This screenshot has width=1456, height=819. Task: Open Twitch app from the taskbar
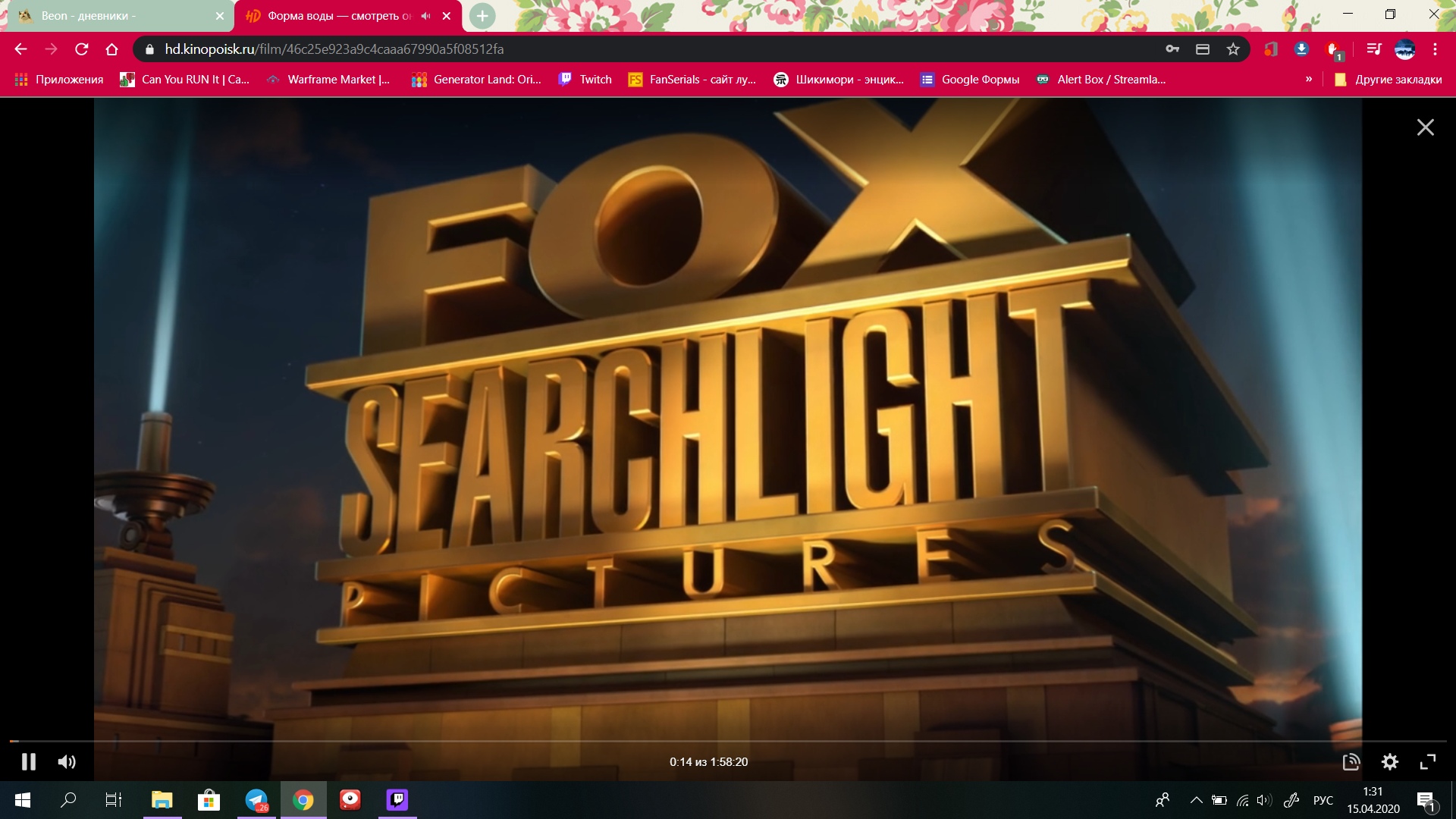(397, 800)
